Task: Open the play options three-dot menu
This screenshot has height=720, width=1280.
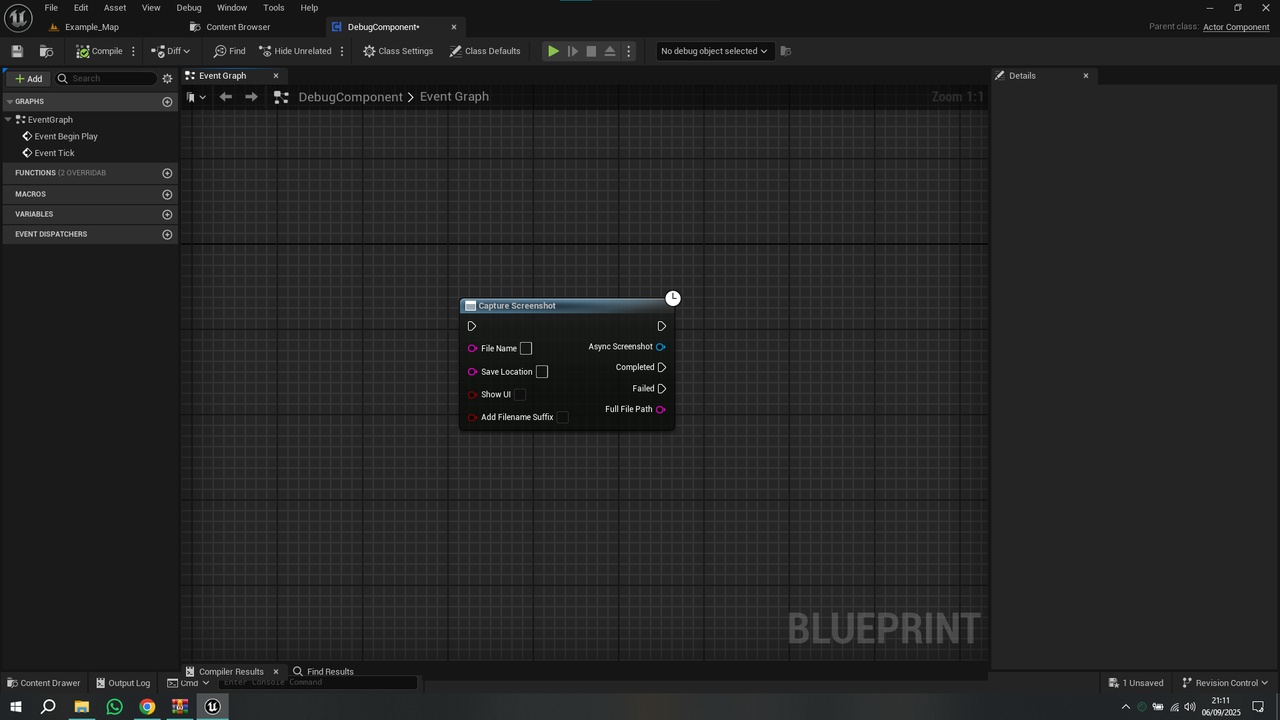Action: 629,51
